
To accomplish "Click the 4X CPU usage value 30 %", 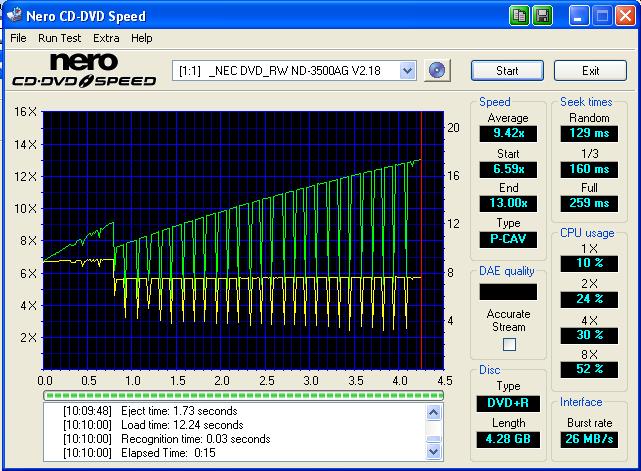I will pos(589,335).
